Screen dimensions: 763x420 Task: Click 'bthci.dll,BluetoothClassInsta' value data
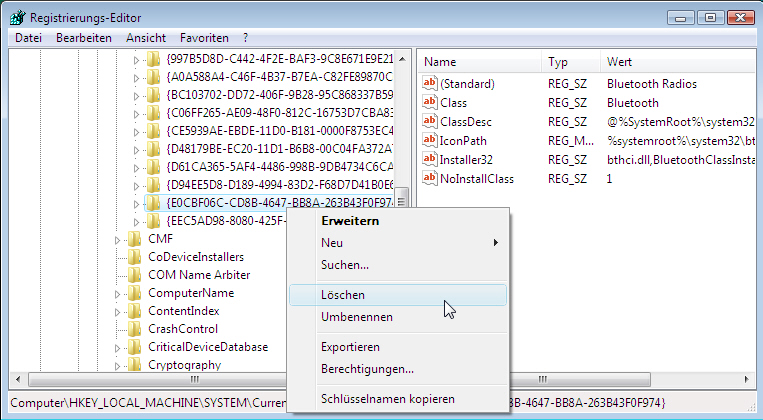coord(681,160)
